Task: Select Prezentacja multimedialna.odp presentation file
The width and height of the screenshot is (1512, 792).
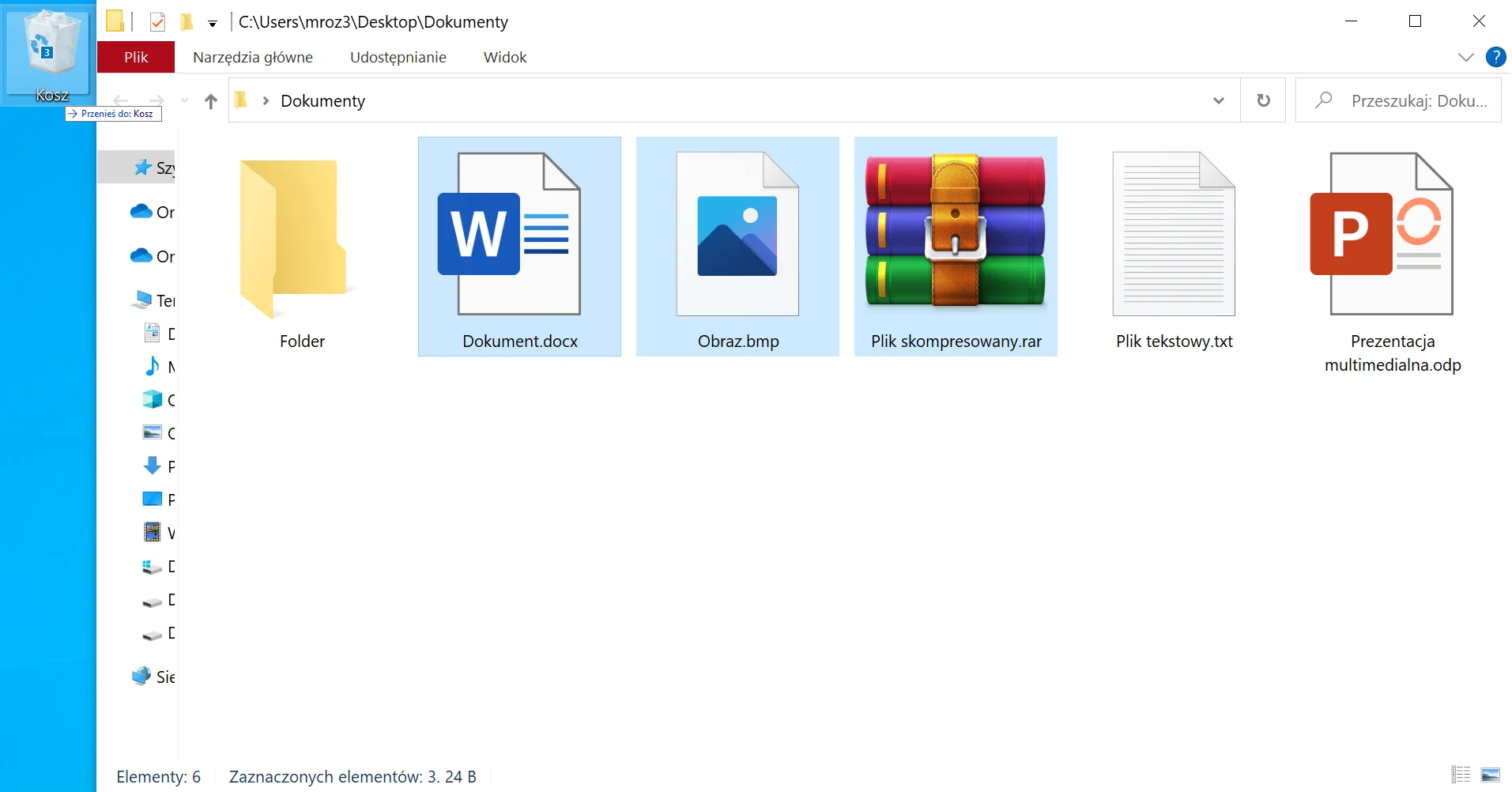Action: point(1392,258)
